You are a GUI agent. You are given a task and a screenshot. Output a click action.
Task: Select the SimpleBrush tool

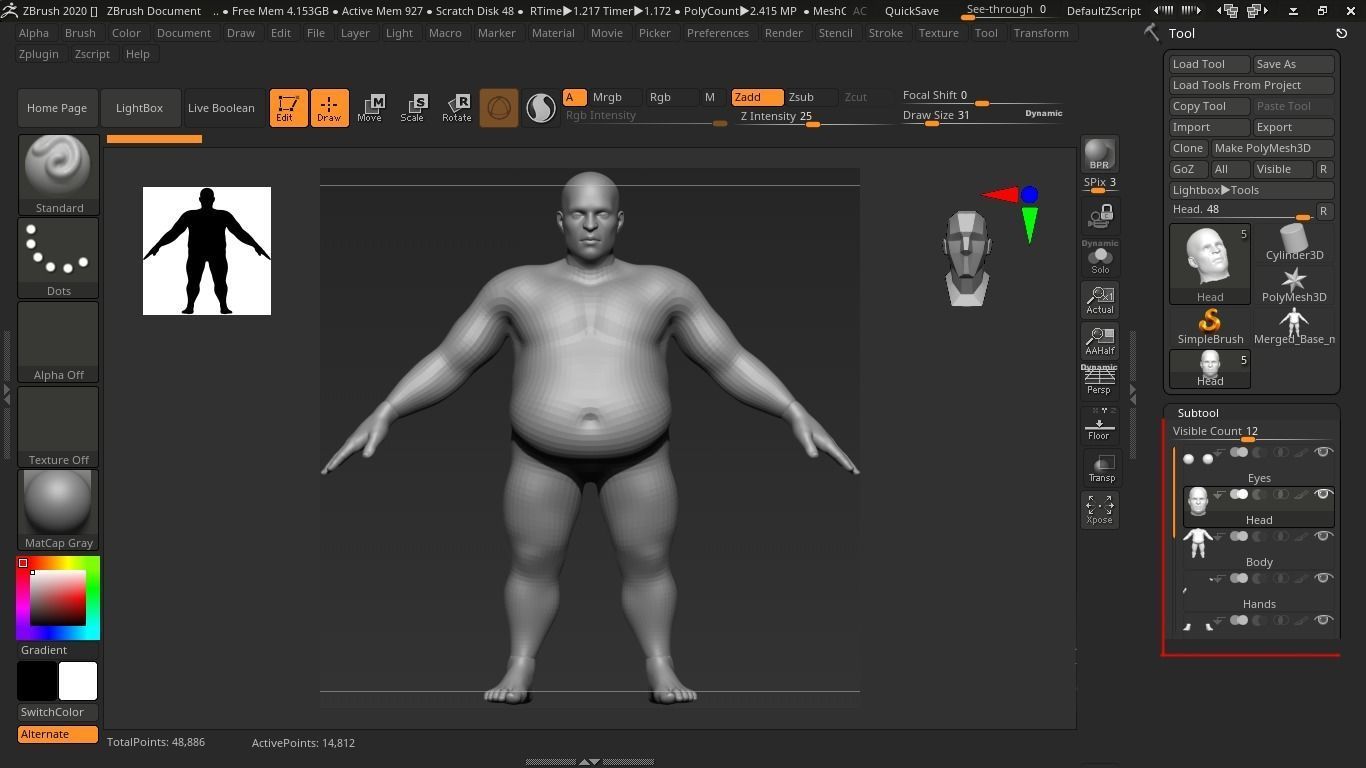[1210, 326]
